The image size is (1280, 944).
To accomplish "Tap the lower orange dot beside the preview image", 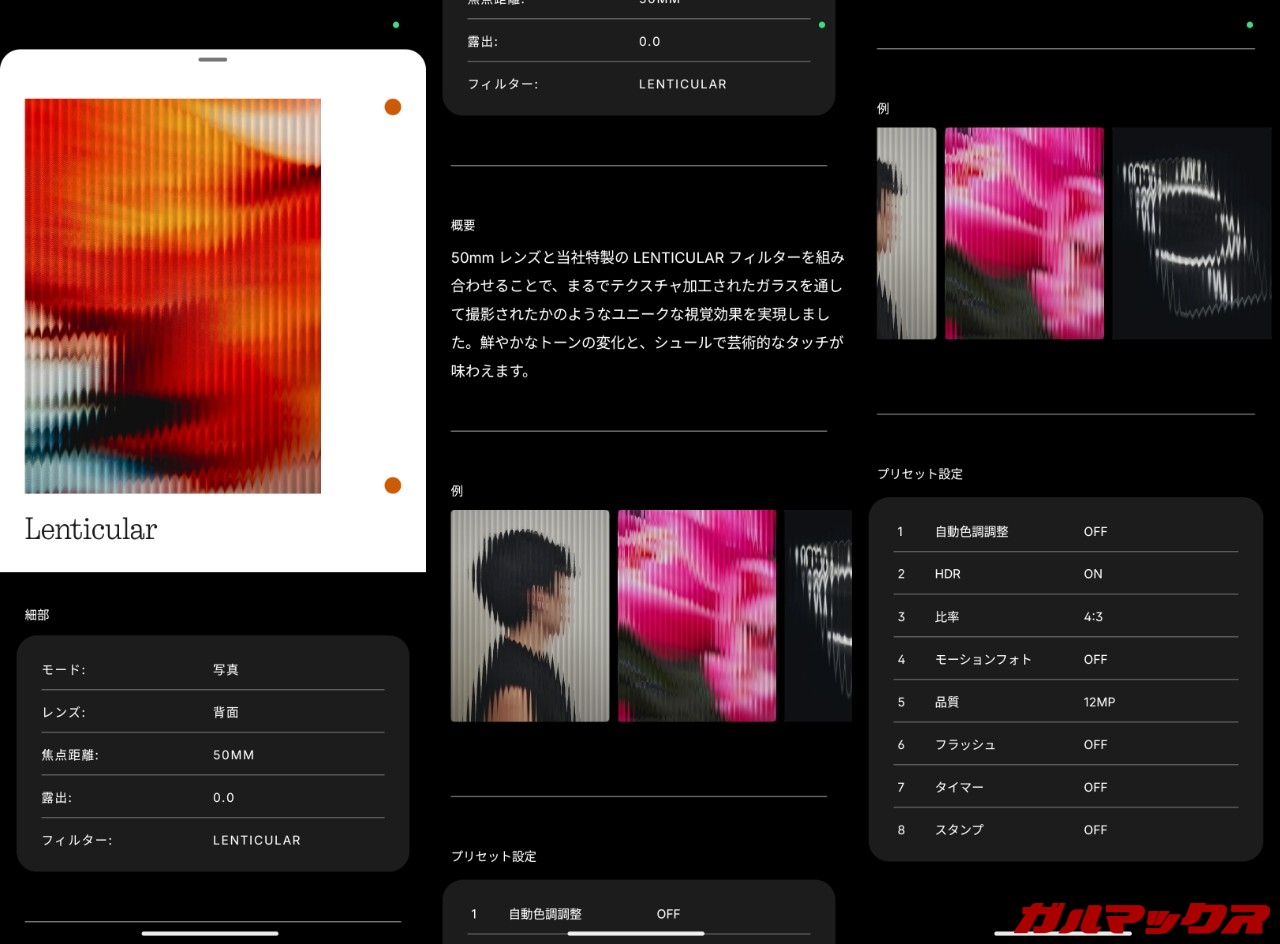I will click(x=393, y=485).
